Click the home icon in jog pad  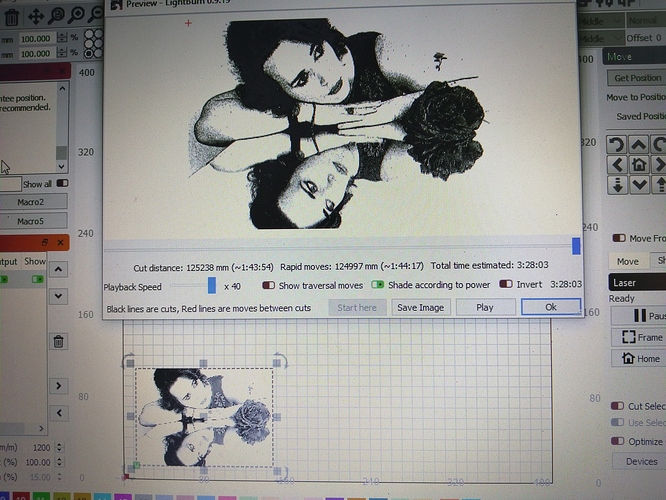(638, 164)
